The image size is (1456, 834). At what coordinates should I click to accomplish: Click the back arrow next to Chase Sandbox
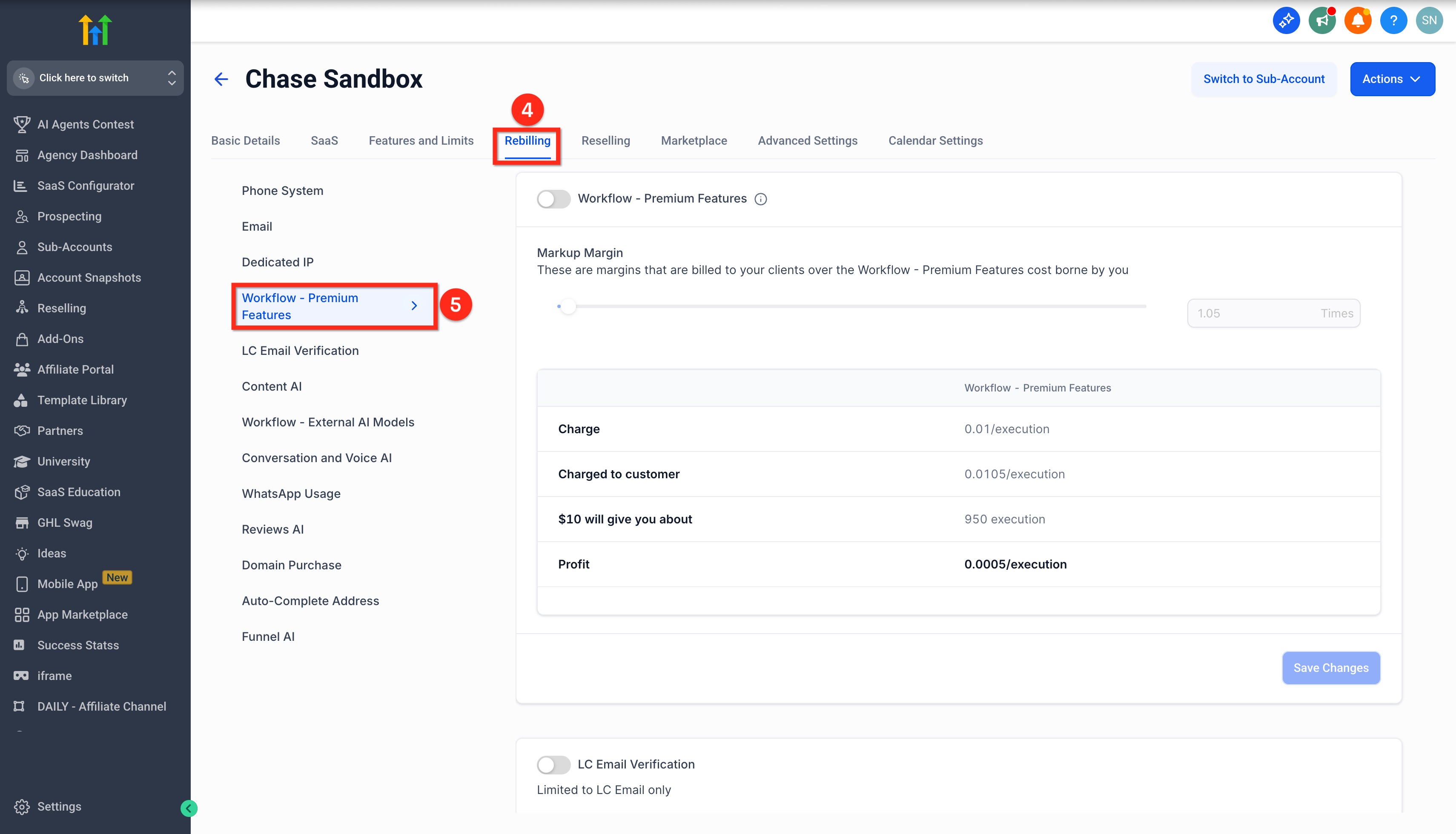[221, 79]
